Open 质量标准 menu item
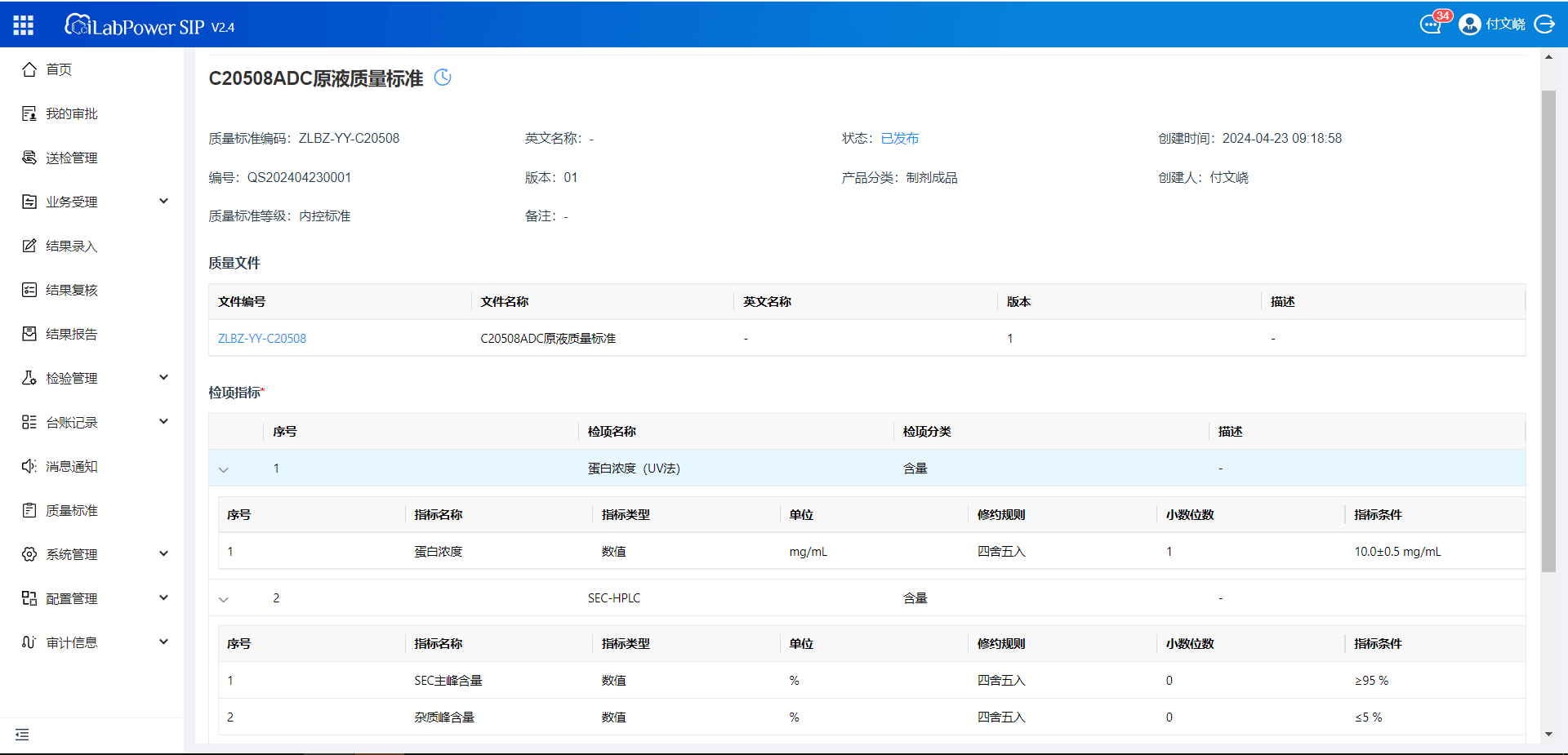The height and width of the screenshot is (755, 1568). click(72, 510)
